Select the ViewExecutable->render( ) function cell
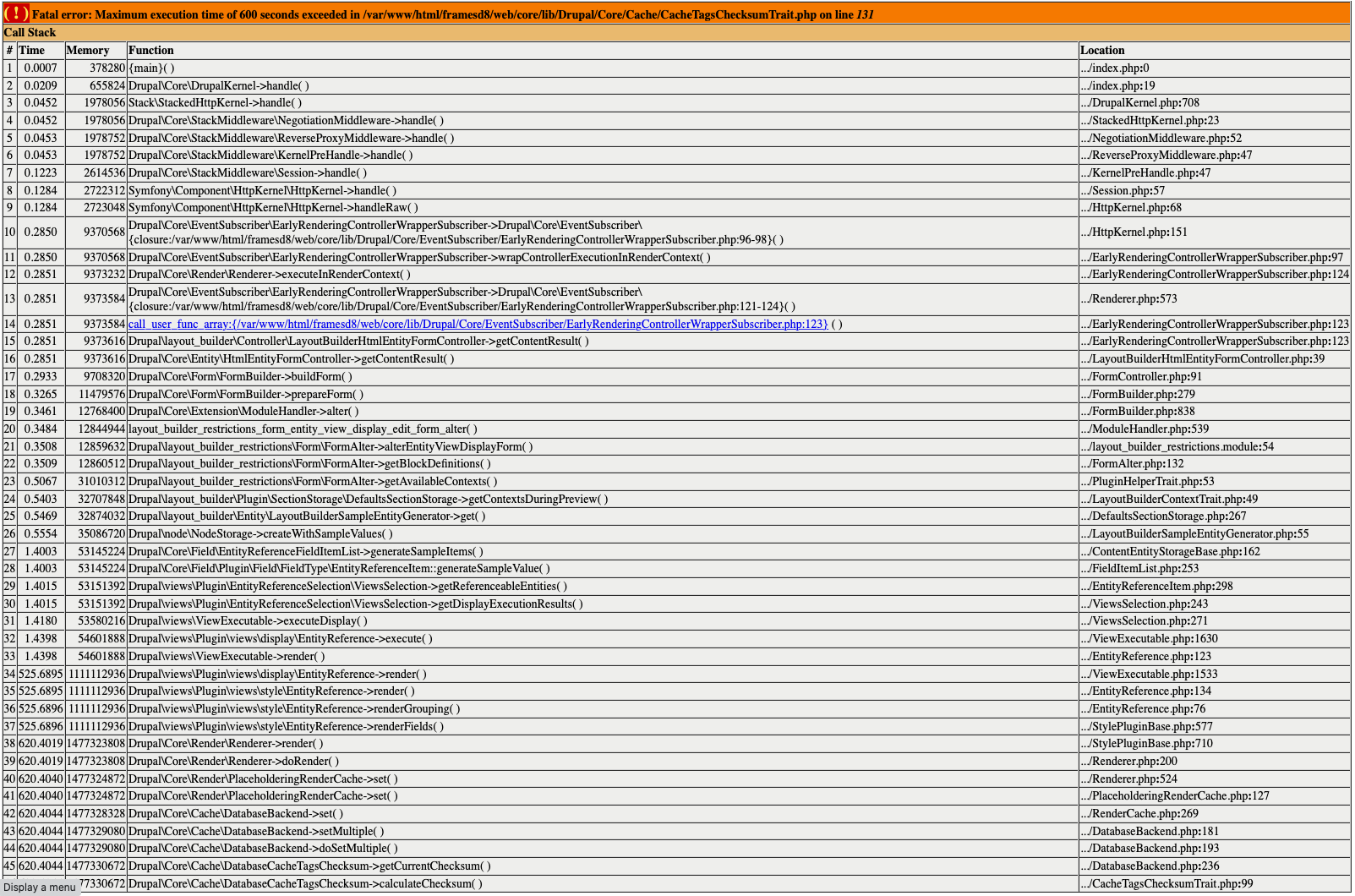Screen dimensions: 1355x896 pyautogui.click(x=603, y=657)
